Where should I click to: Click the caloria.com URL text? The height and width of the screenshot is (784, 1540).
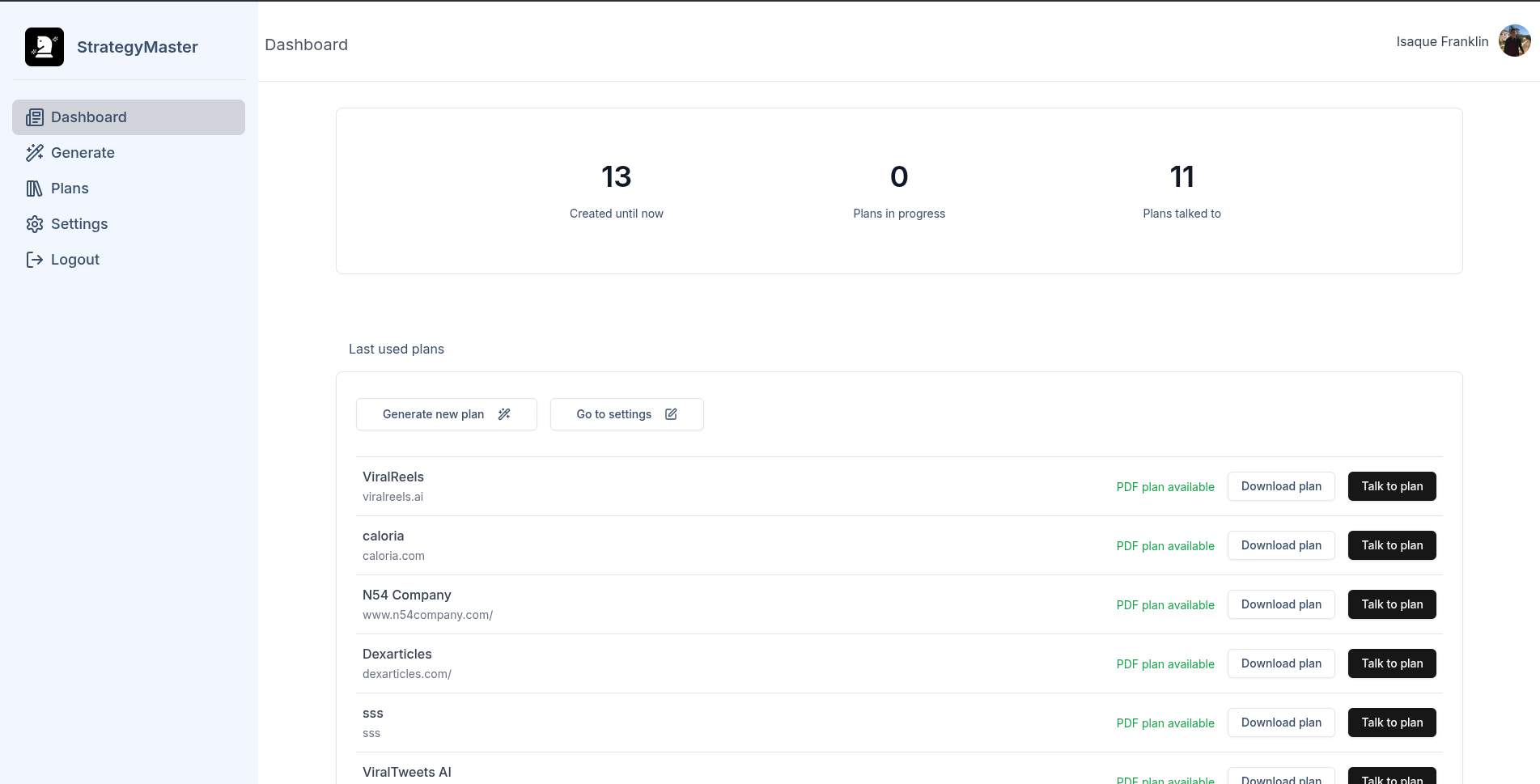393,556
